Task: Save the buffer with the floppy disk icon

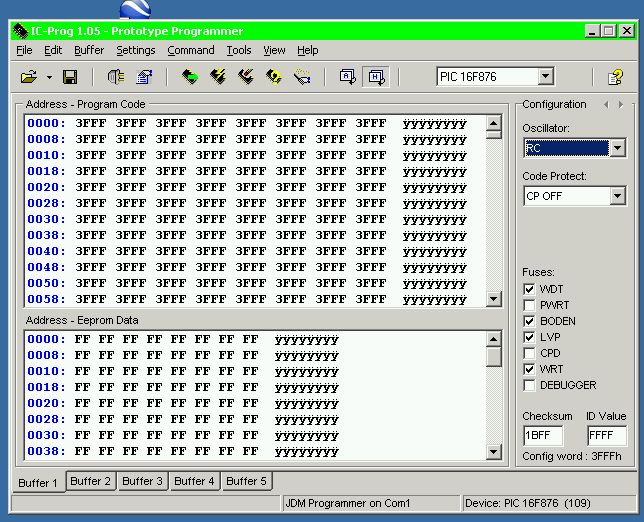Action: [70, 77]
